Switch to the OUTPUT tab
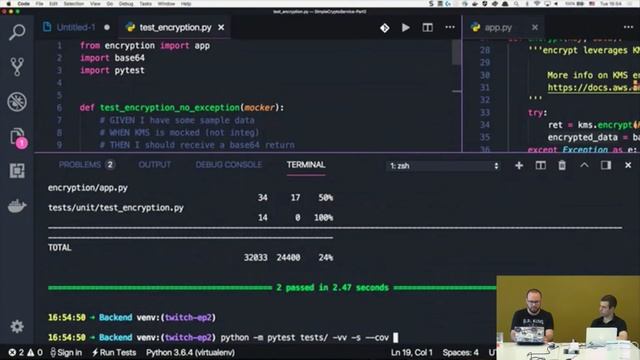640x360 pixels. point(154,164)
